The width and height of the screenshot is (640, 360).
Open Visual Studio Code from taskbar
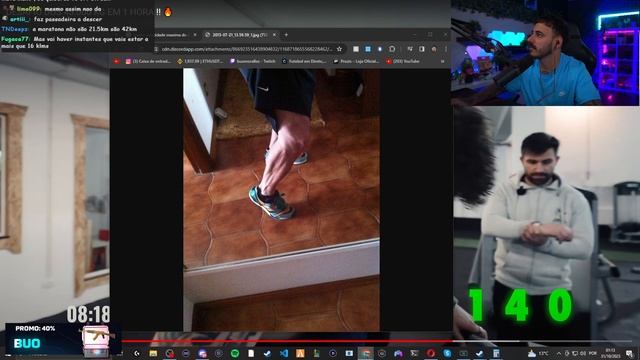pos(284,353)
